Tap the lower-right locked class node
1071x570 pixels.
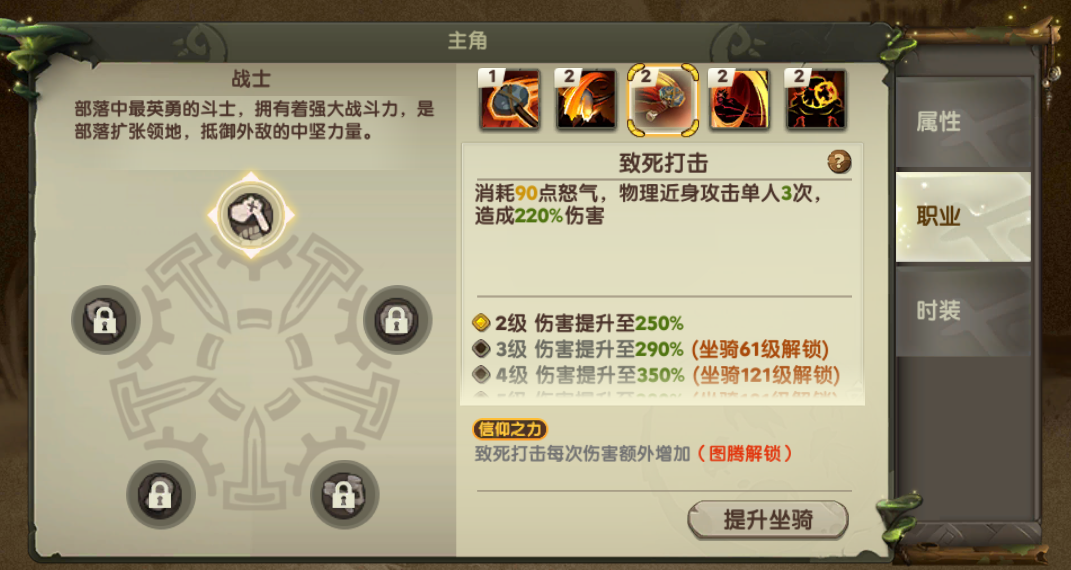tap(344, 494)
